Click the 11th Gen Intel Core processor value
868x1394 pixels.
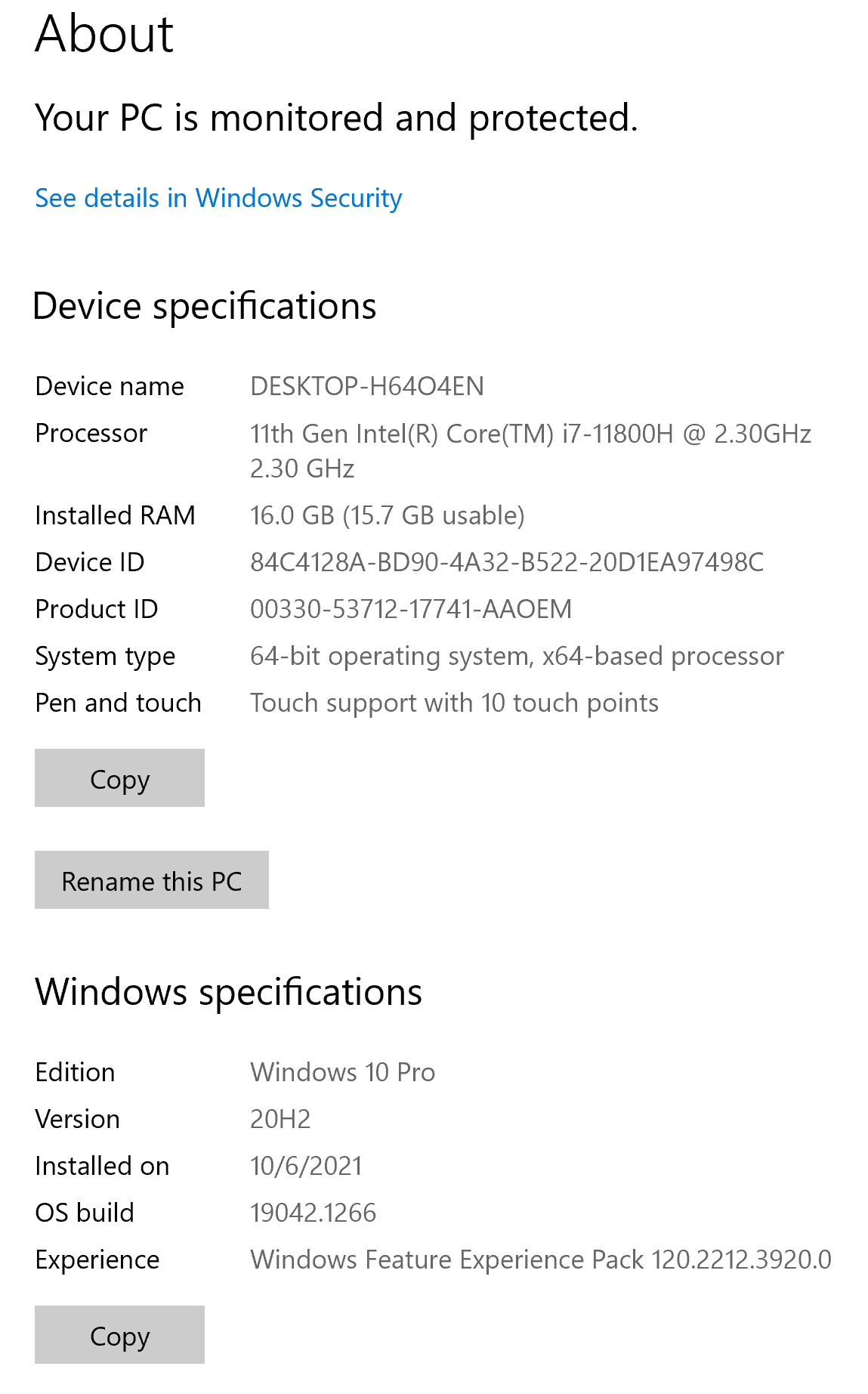tap(530, 434)
